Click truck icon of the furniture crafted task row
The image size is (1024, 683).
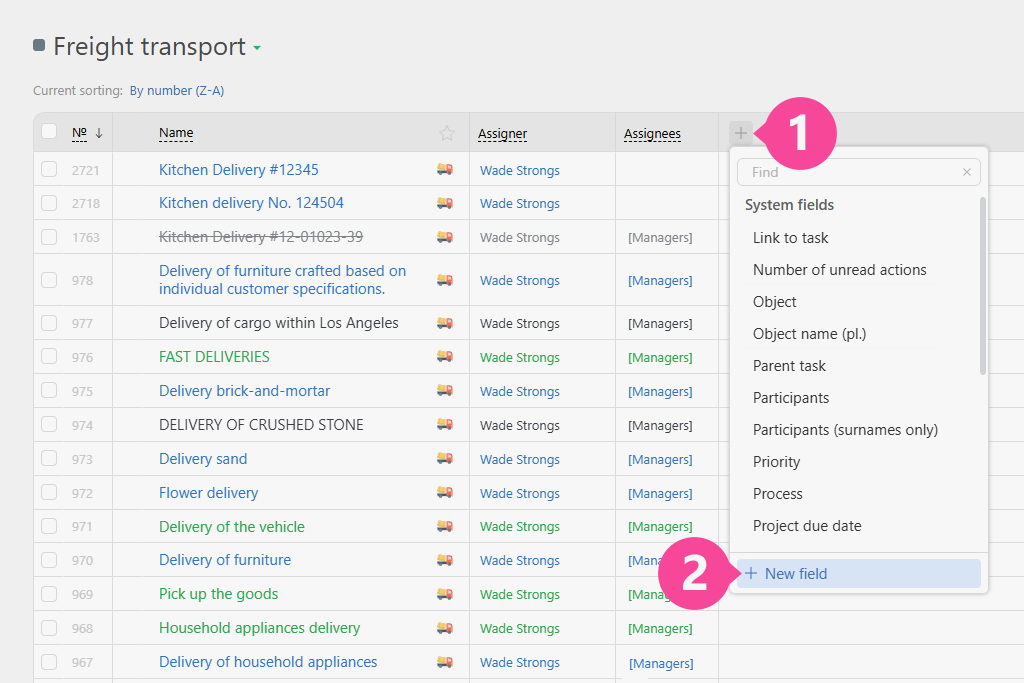(445, 279)
